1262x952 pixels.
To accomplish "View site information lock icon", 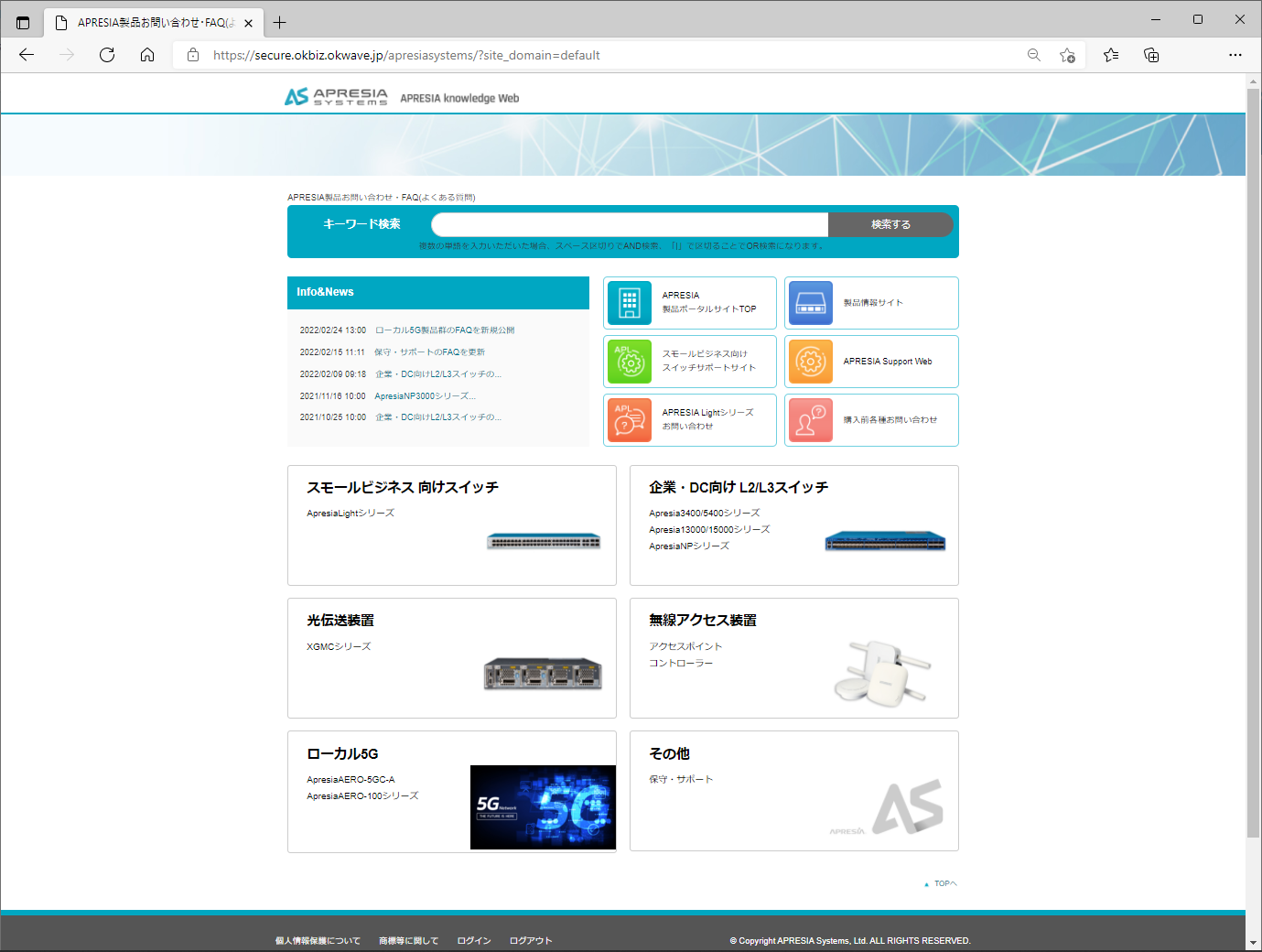I will [x=193, y=55].
